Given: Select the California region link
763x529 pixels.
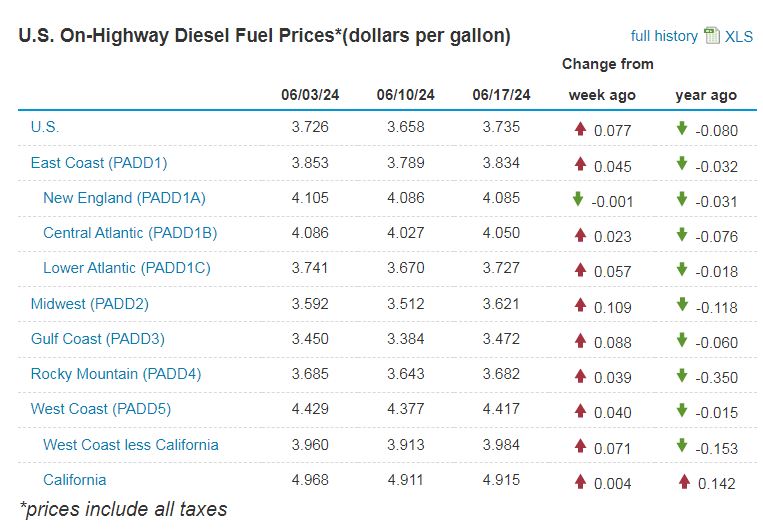Looking at the screenshot, I should (x=75, y=480).
